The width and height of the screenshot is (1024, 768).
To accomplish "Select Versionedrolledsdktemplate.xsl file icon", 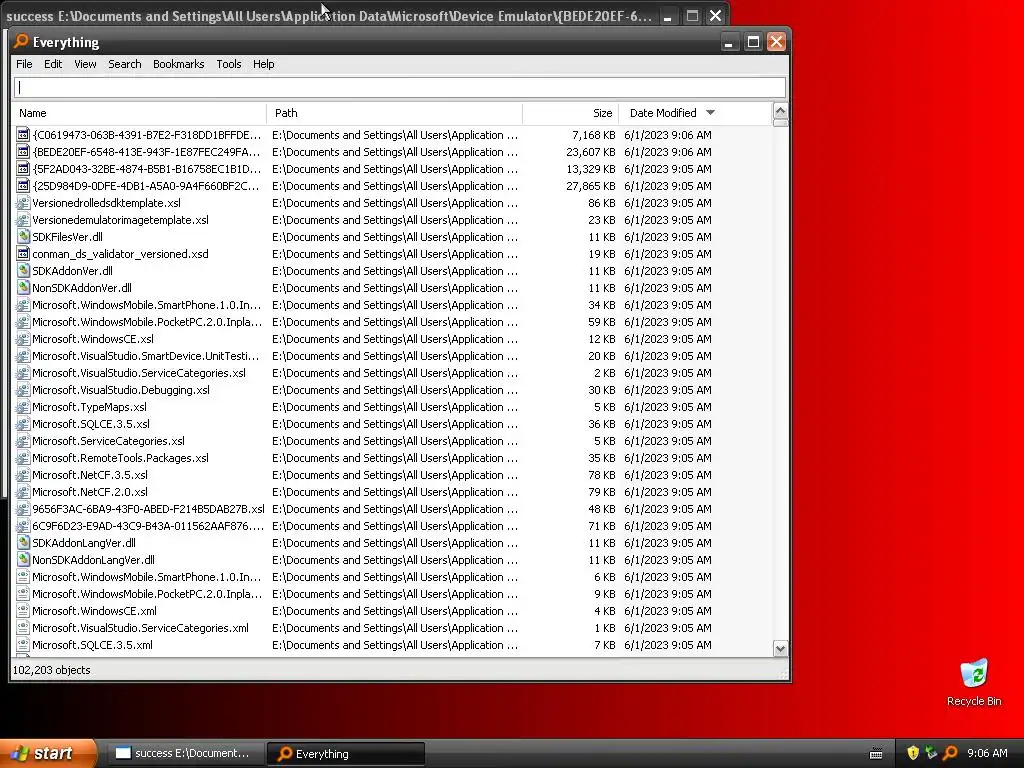I will 23,203.
